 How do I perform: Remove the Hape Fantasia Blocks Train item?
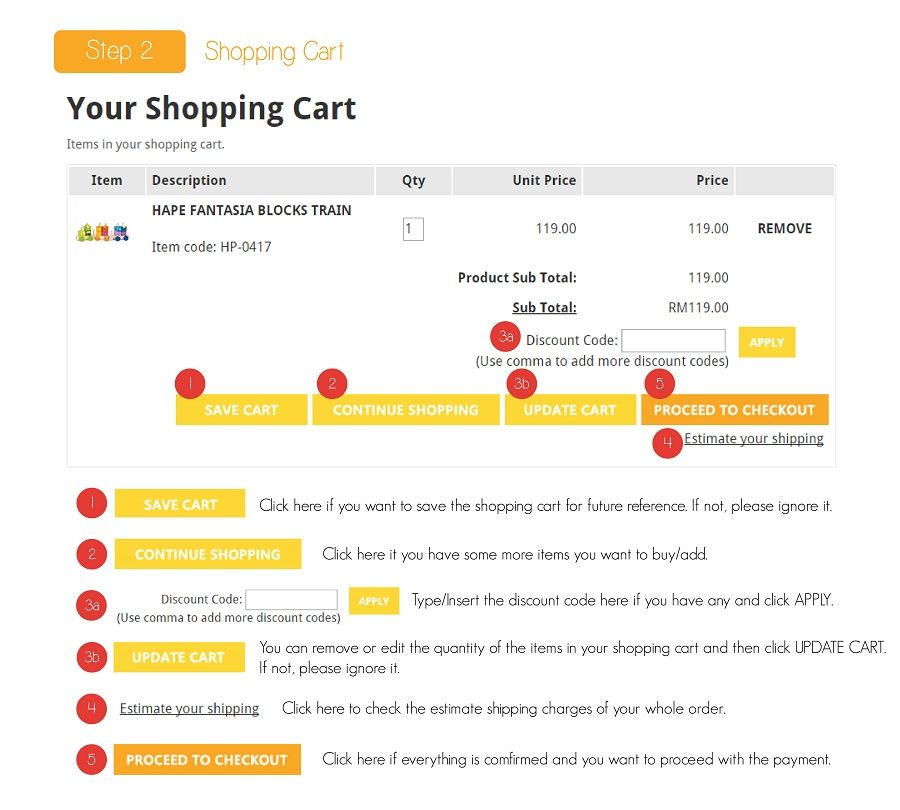[x=785, y=228]
